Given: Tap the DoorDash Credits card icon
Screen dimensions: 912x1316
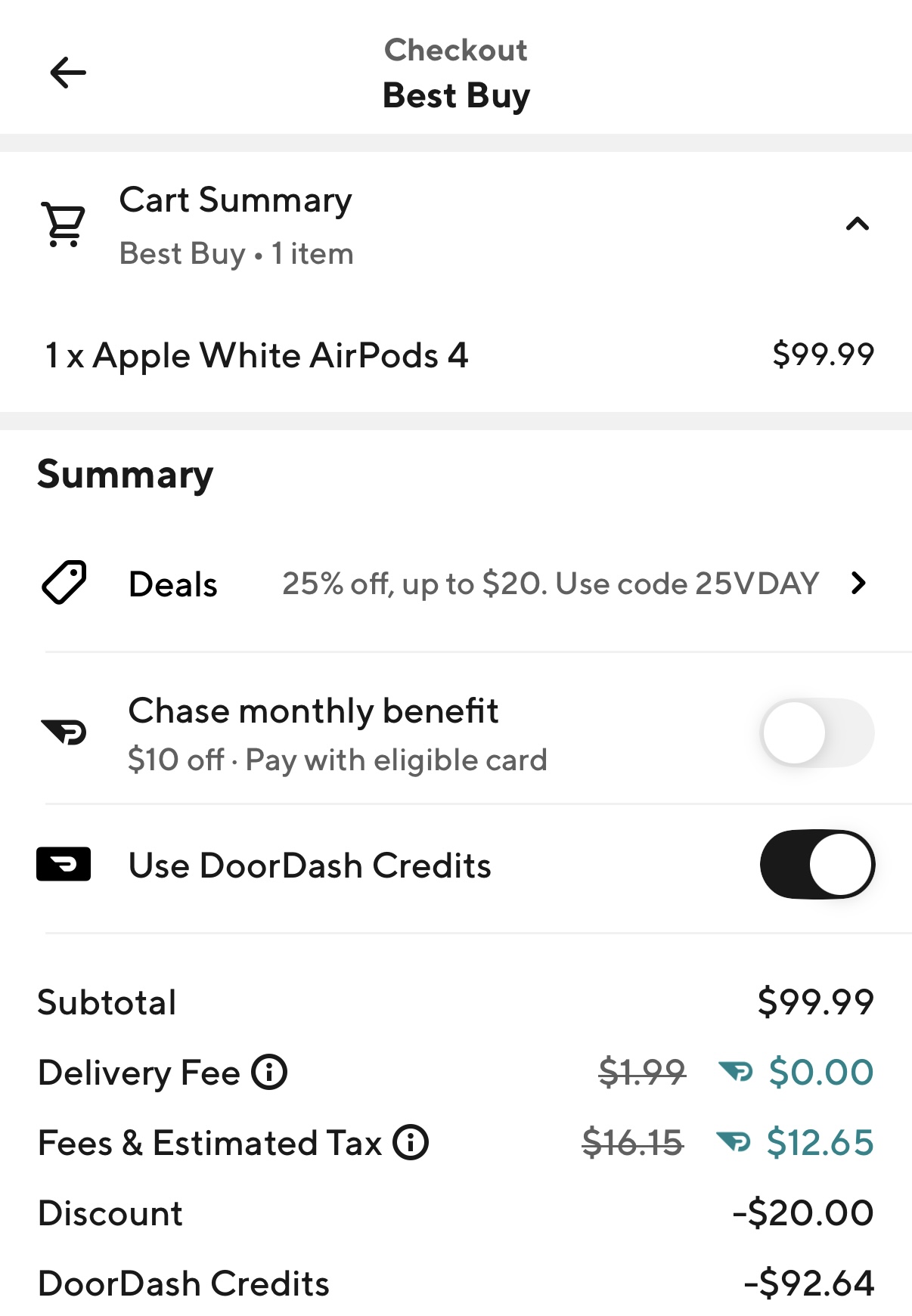Looking at the screenshot, I should click(x=64, y=865).
